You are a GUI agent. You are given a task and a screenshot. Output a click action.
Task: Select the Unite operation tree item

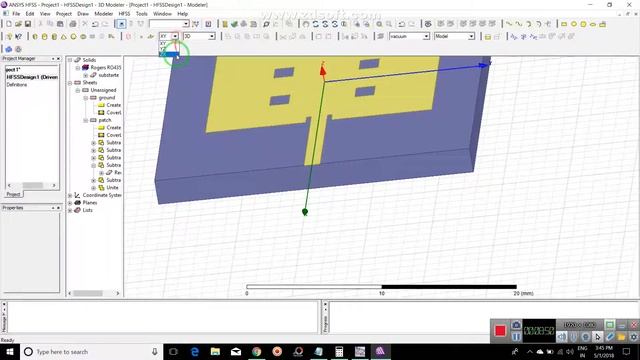[x=112, y=188]
